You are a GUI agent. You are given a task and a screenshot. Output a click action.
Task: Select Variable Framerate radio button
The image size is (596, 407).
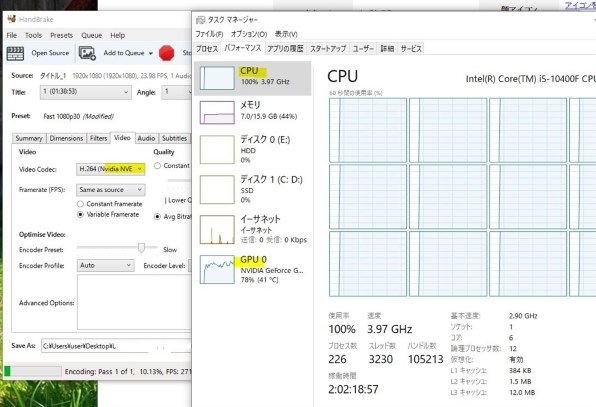(x=80, y=215)
